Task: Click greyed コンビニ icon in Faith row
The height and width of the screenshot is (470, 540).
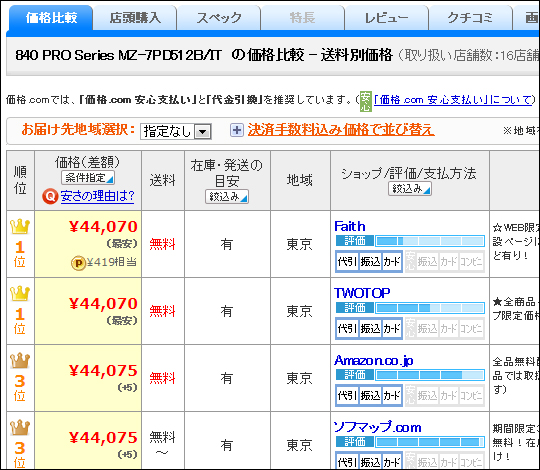Action: 471,262
